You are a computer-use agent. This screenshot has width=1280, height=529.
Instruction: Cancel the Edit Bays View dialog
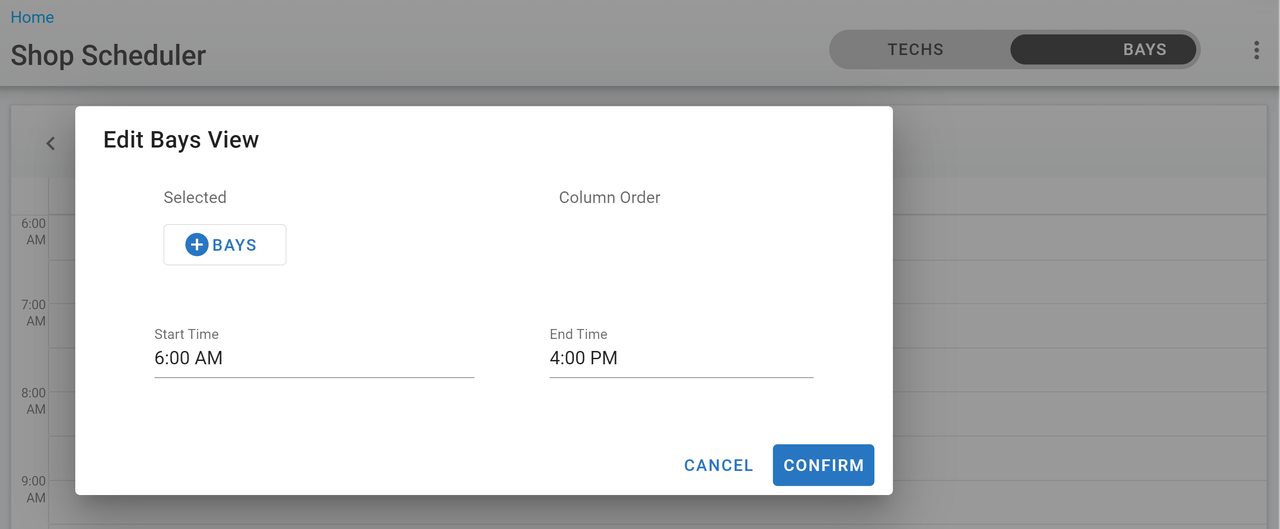718,466
